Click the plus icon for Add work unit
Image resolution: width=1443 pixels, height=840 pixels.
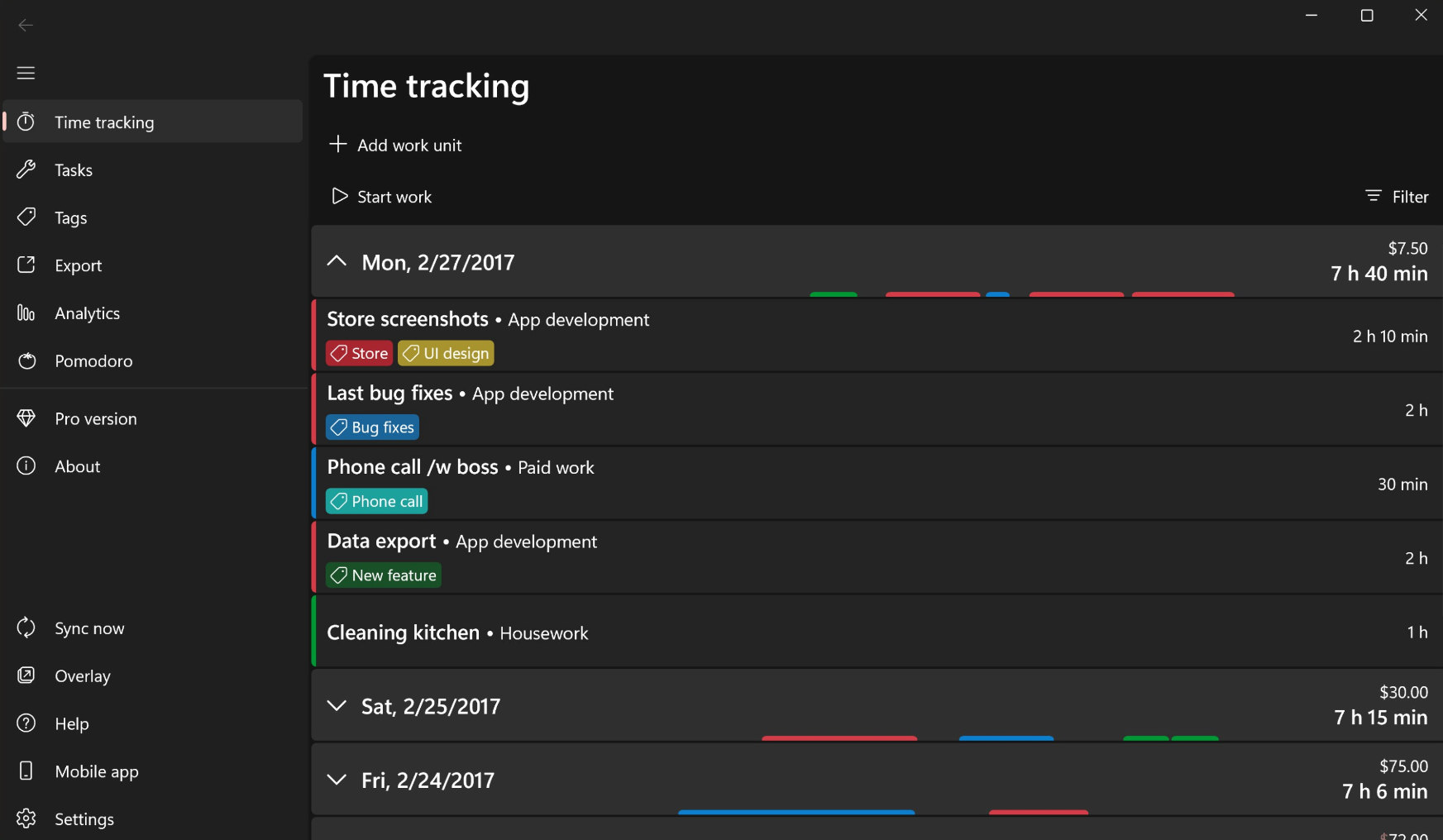337,144
